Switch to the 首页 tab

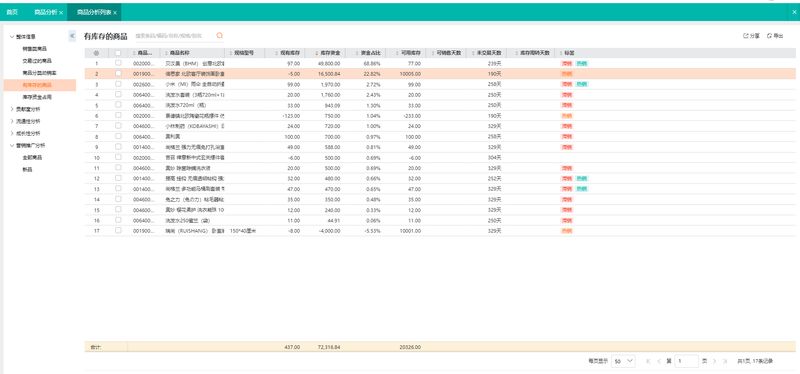point(12,12)
